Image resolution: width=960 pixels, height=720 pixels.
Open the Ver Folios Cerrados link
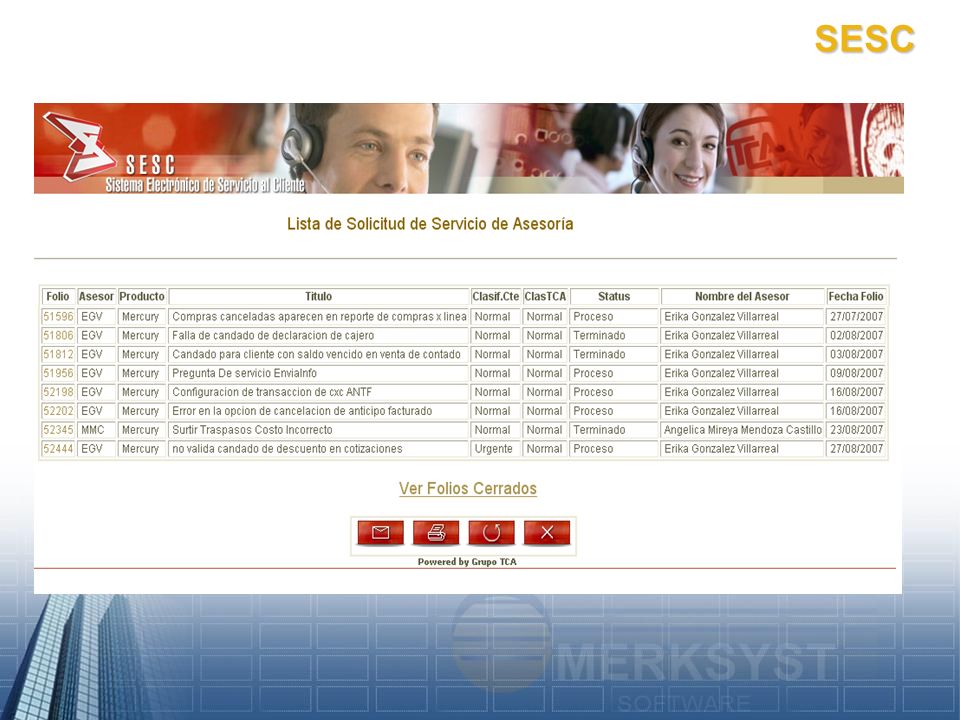[468, 489]
